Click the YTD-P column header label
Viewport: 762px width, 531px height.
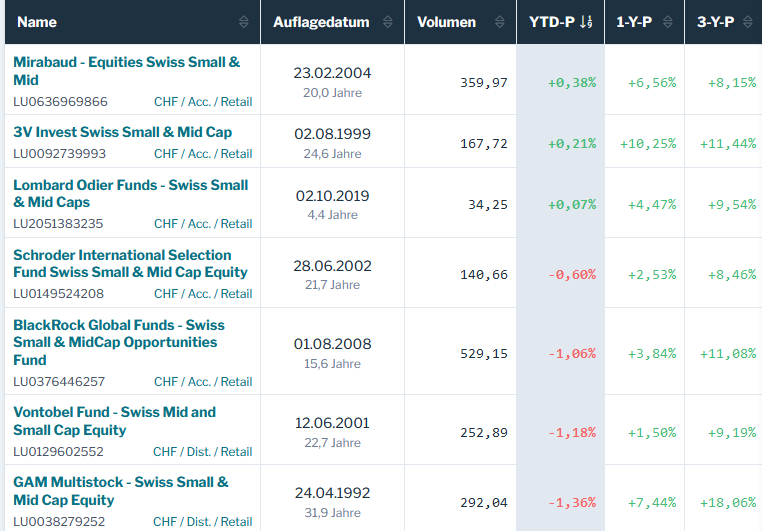551,22
